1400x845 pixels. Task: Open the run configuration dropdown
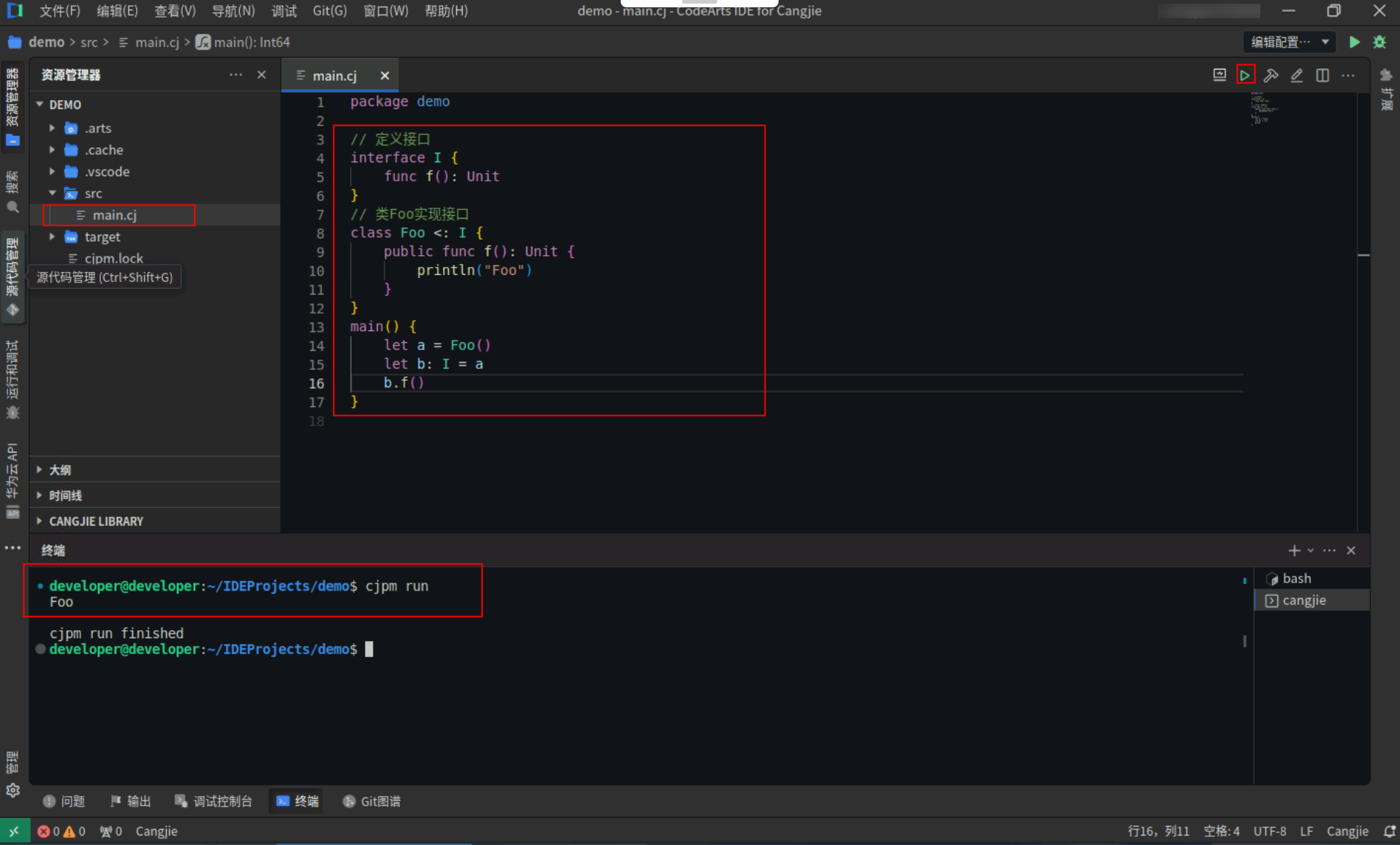click(1290, 42)
